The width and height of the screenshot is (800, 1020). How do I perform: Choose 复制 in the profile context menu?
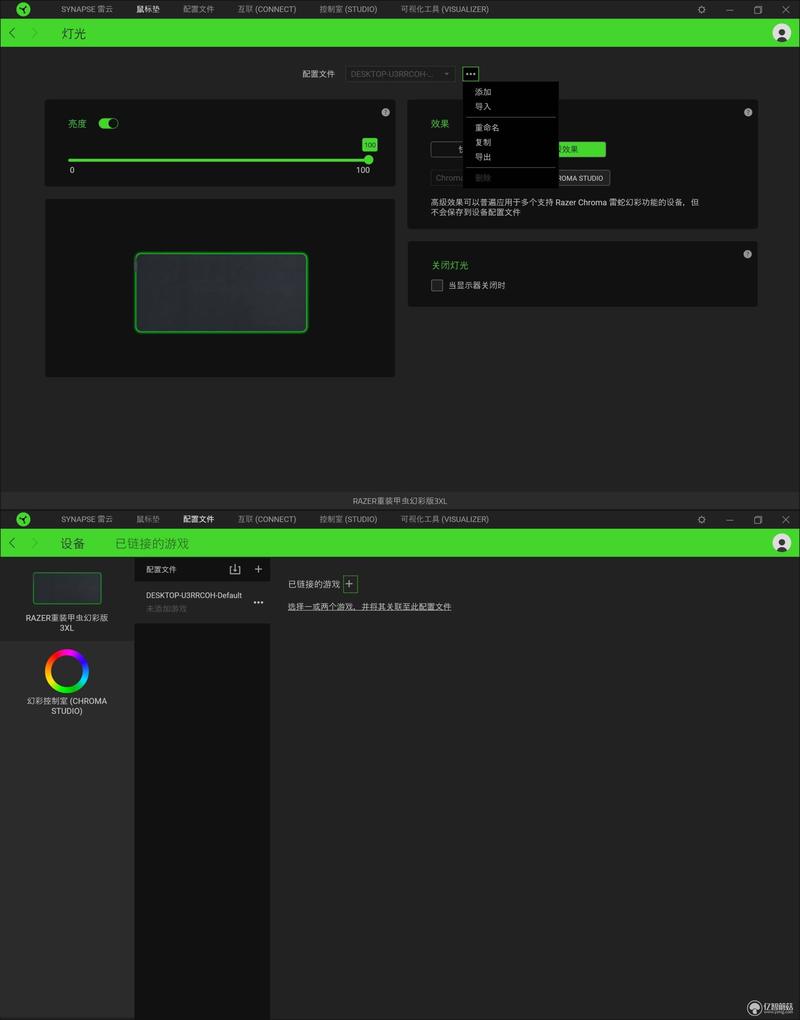(483, 142)
